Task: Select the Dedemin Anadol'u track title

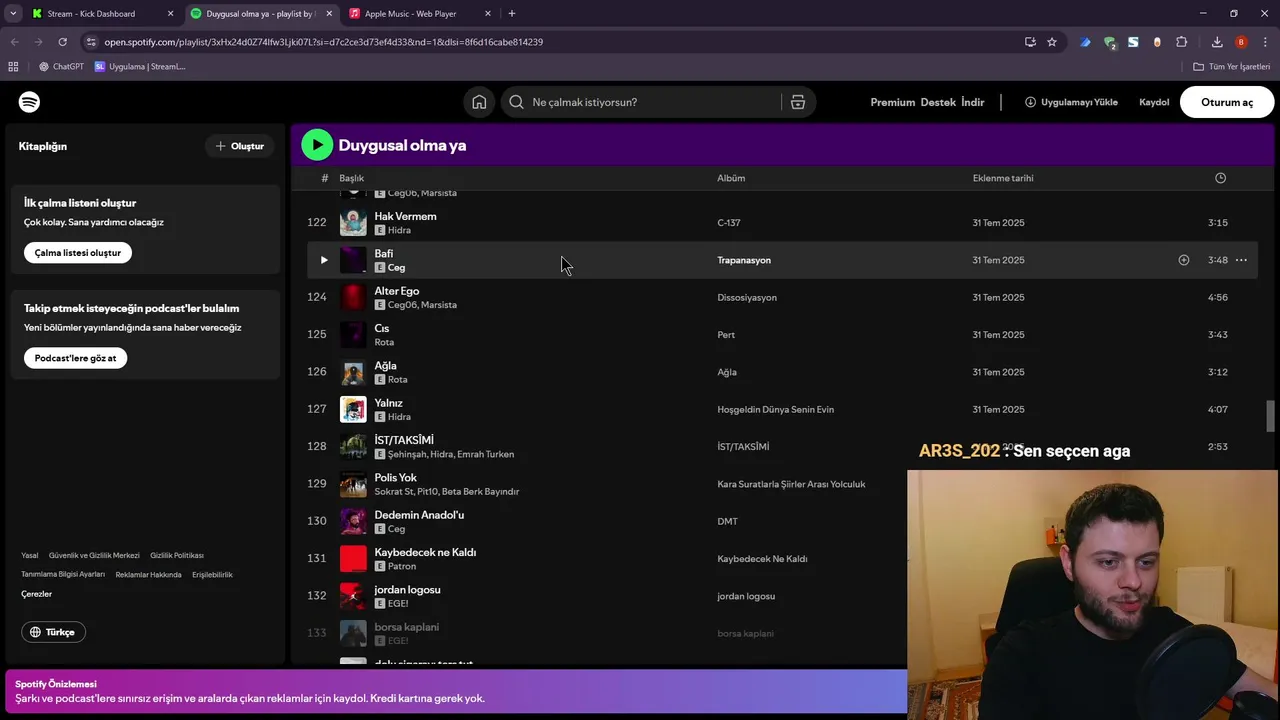Action: coord(419,515)
